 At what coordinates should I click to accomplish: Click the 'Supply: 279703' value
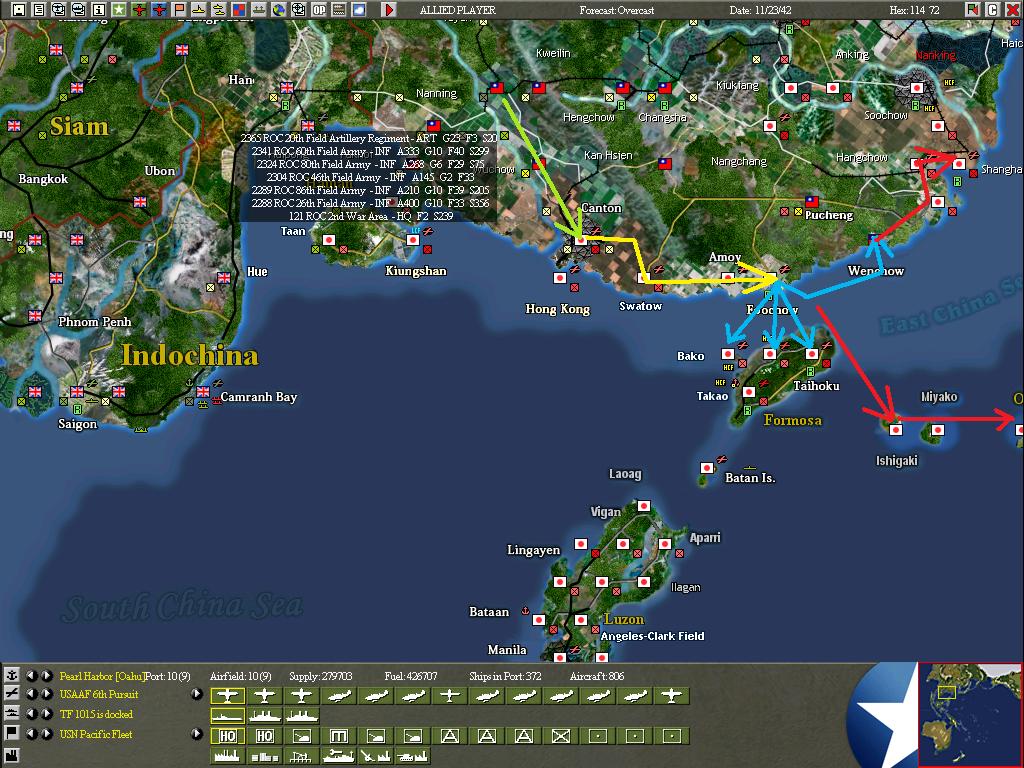pyautogui.click(x=321, y=676)
